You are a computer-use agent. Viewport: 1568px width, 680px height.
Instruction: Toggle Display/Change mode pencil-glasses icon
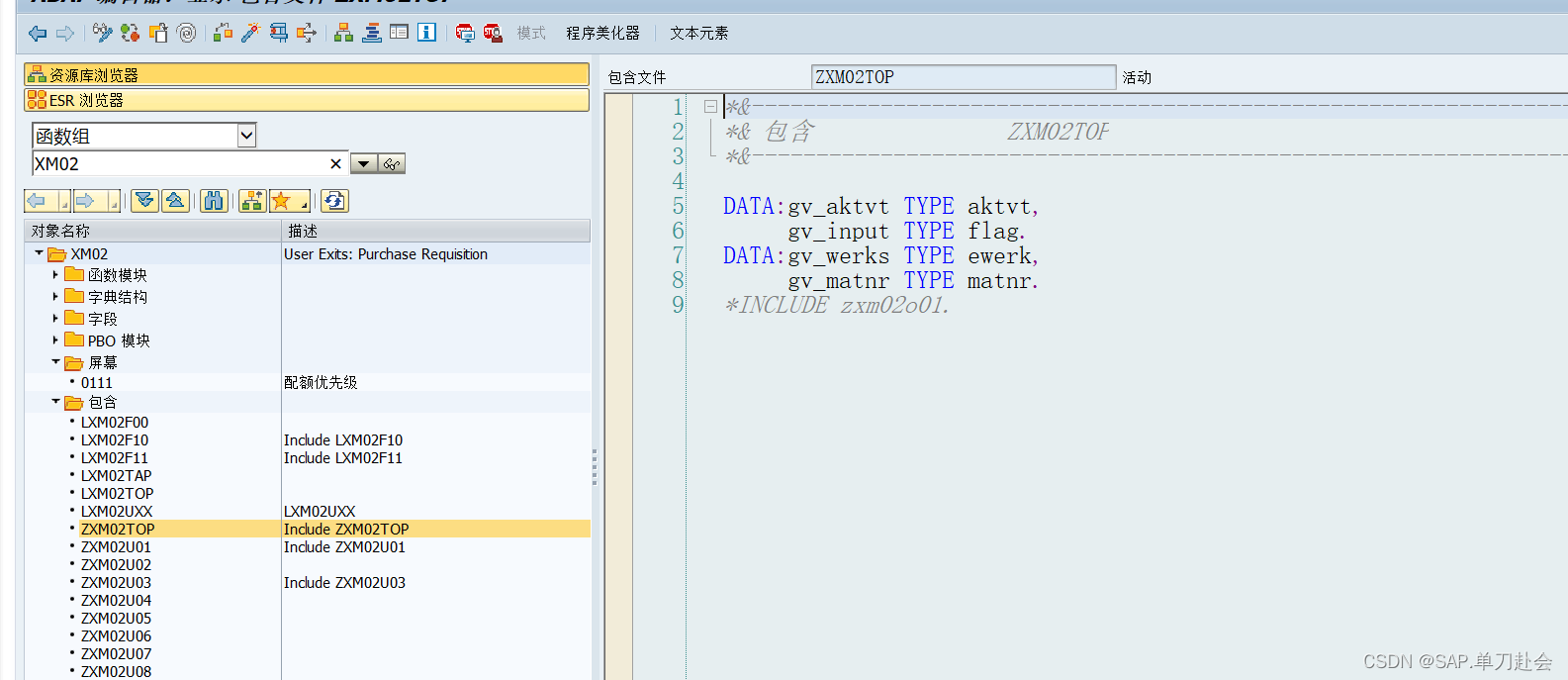click(102, 33)
